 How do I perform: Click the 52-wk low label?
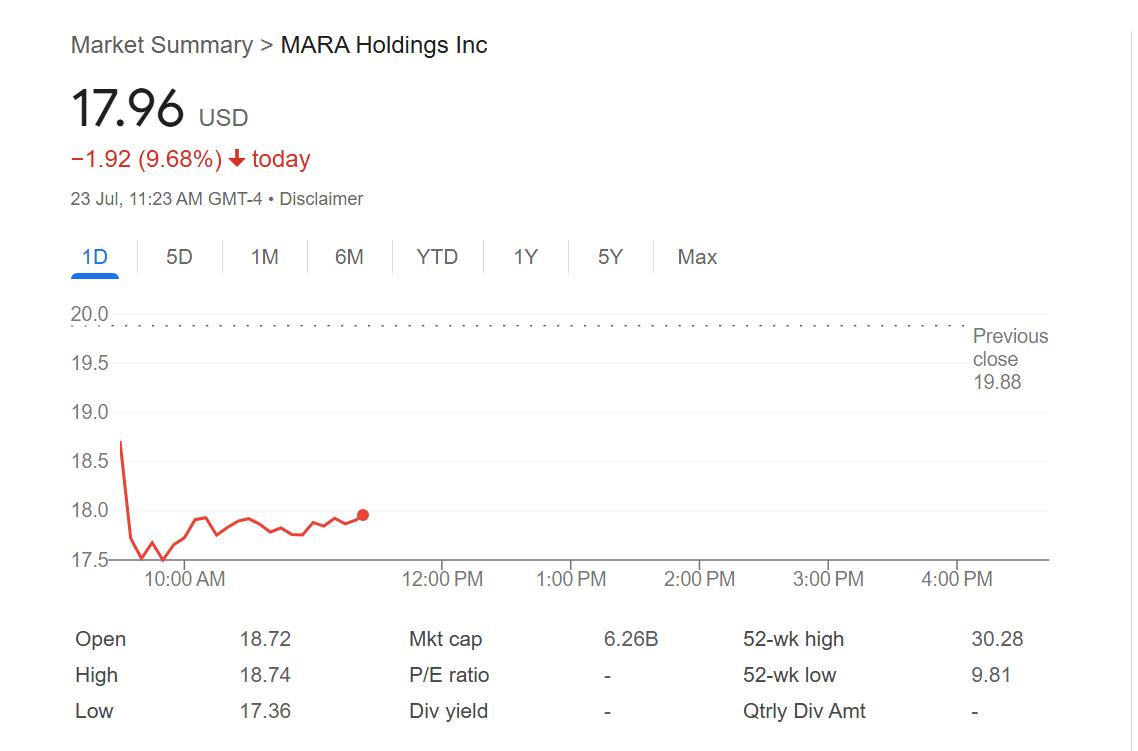click(790, 675)
